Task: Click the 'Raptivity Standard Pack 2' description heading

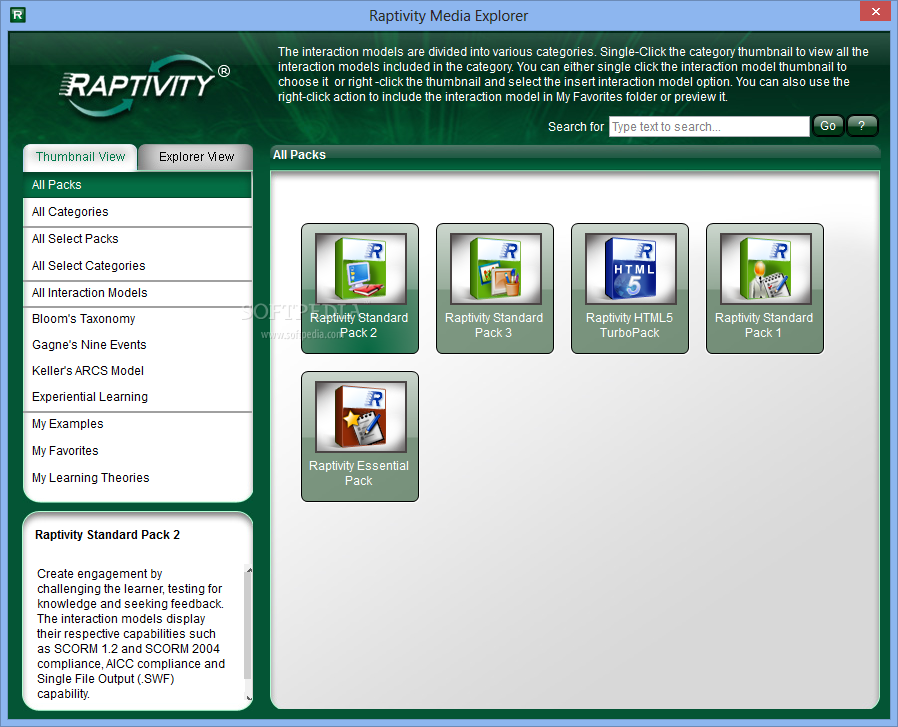Action: (107, 535)
